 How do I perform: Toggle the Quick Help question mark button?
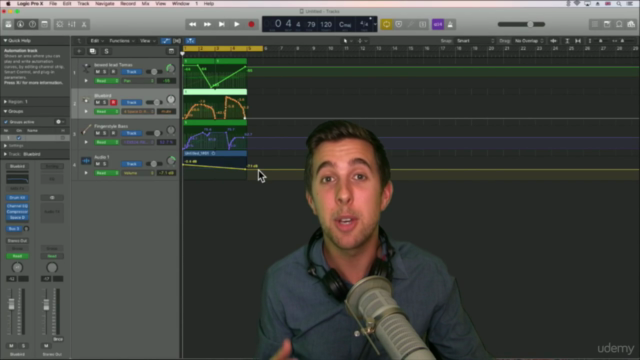(32, 24)
